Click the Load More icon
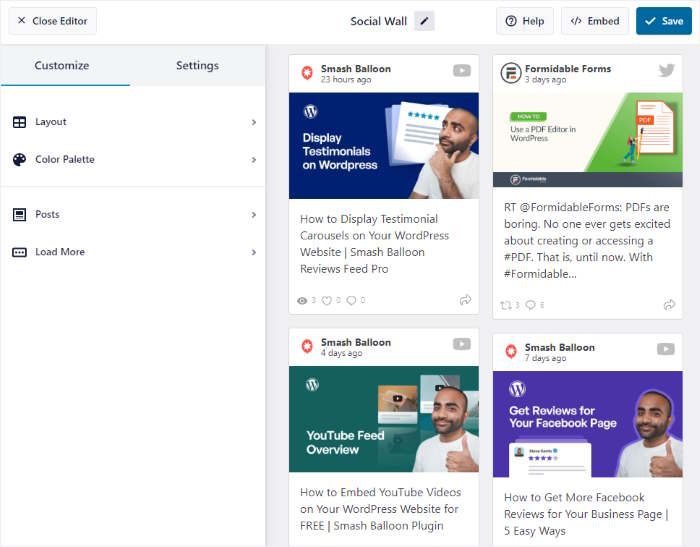 click(x=19, y=252)
